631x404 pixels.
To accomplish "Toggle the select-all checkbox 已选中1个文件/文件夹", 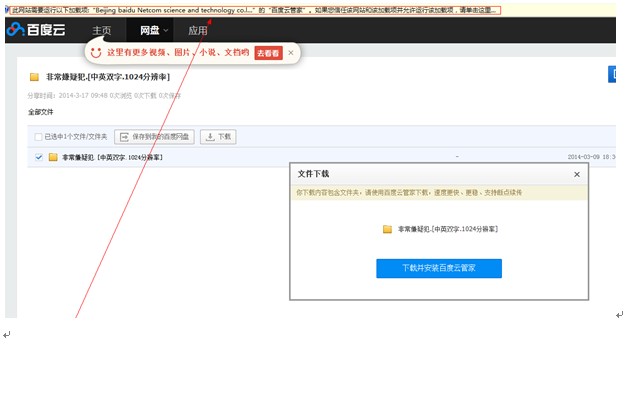I will click(x=38, y=137).
